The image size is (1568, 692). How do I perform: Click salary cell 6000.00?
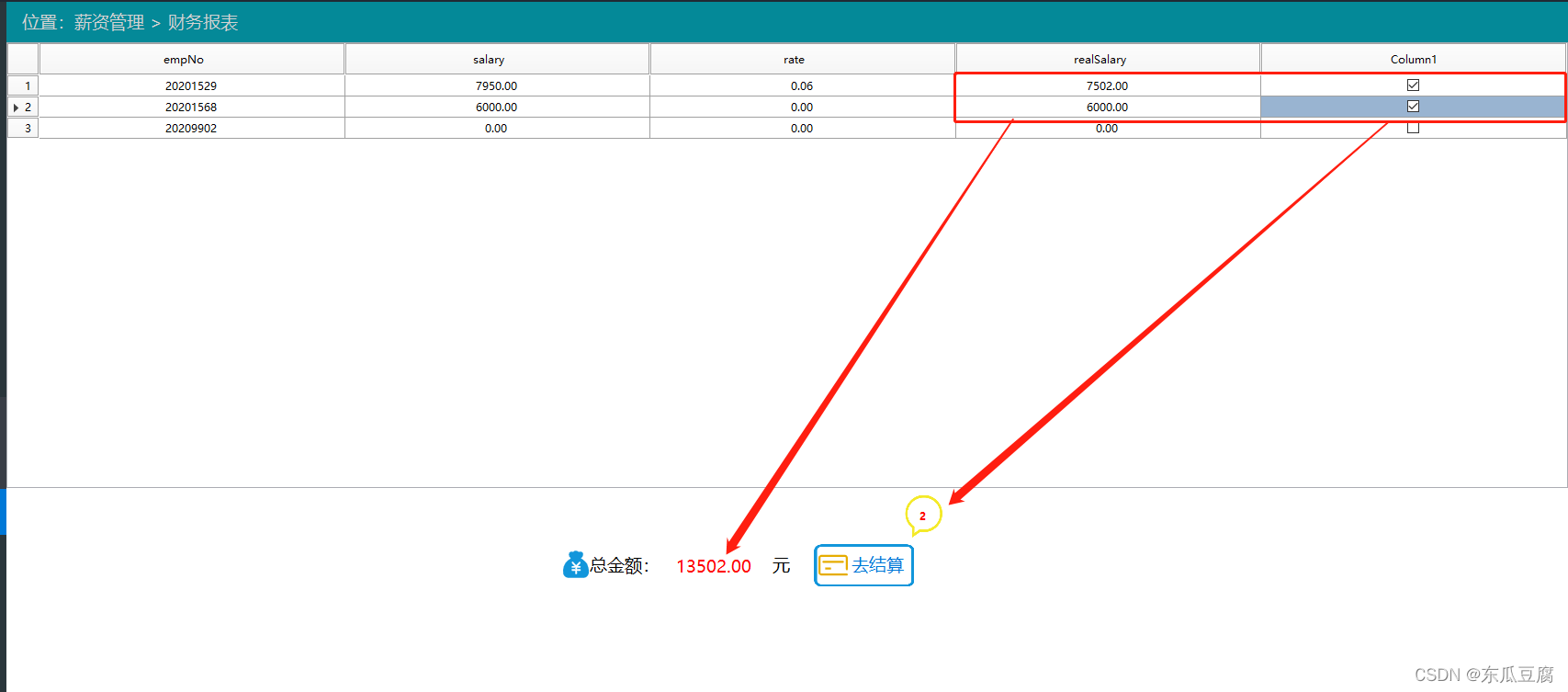(x=497, y=107)
